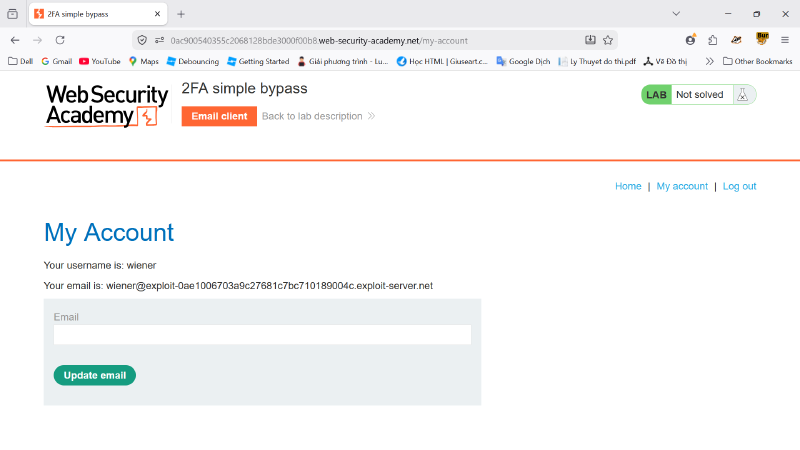Restore down the browser window
800x450 pixels.
pos(757,14)
